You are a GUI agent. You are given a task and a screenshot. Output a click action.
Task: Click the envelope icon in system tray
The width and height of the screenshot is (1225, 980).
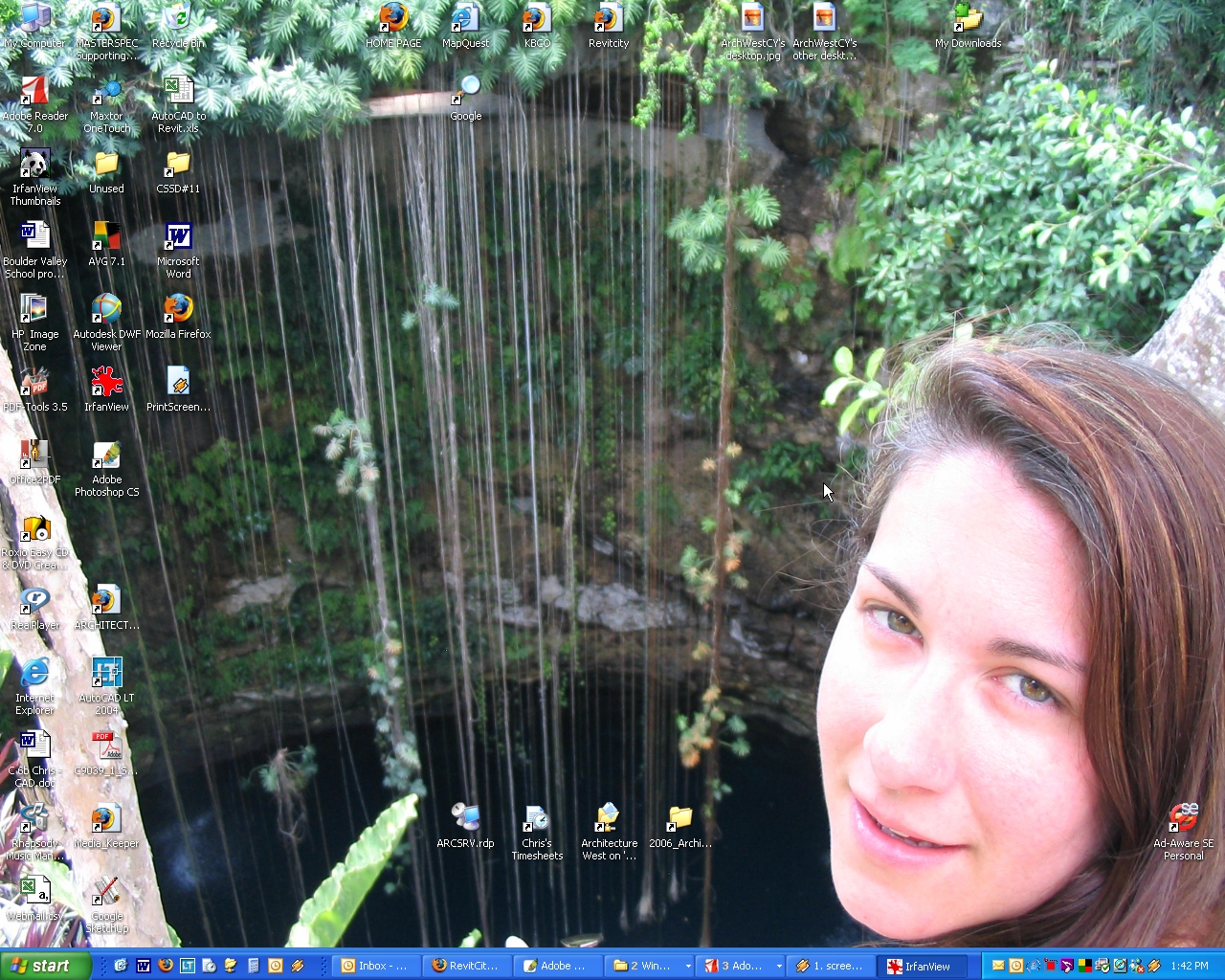pos(998,966)
